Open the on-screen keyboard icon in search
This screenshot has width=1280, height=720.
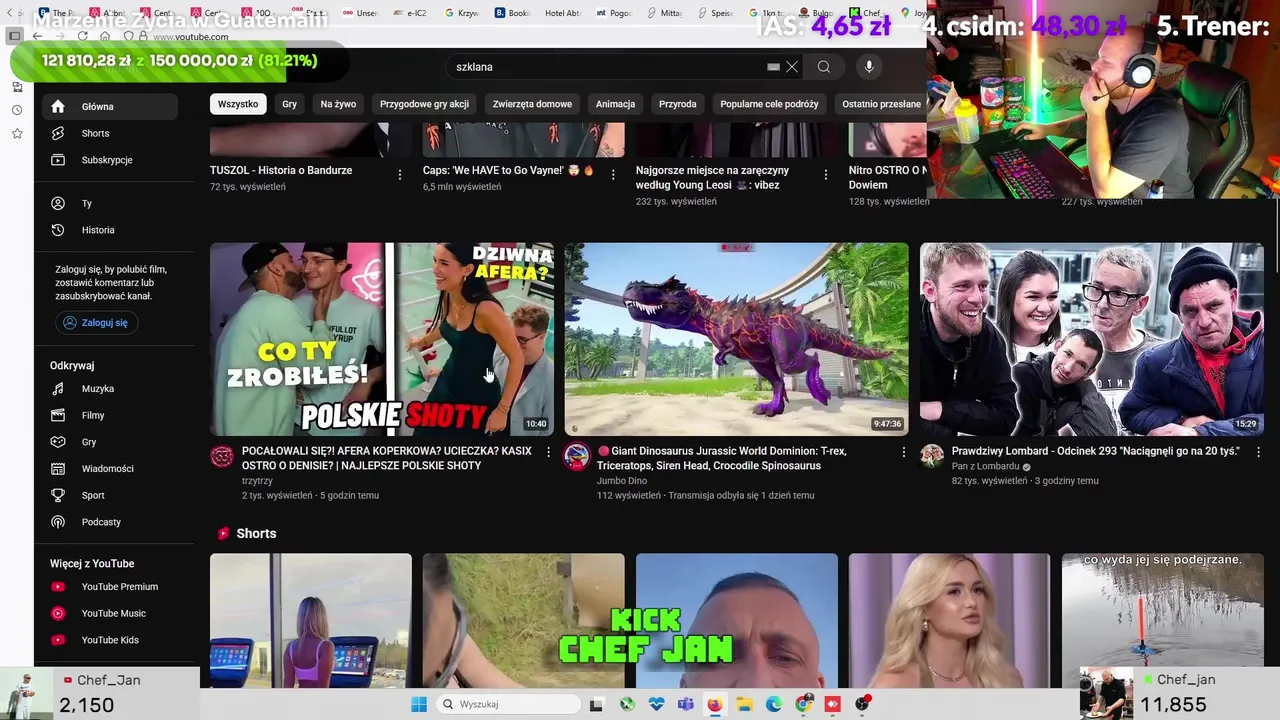(x=773, y=67)
